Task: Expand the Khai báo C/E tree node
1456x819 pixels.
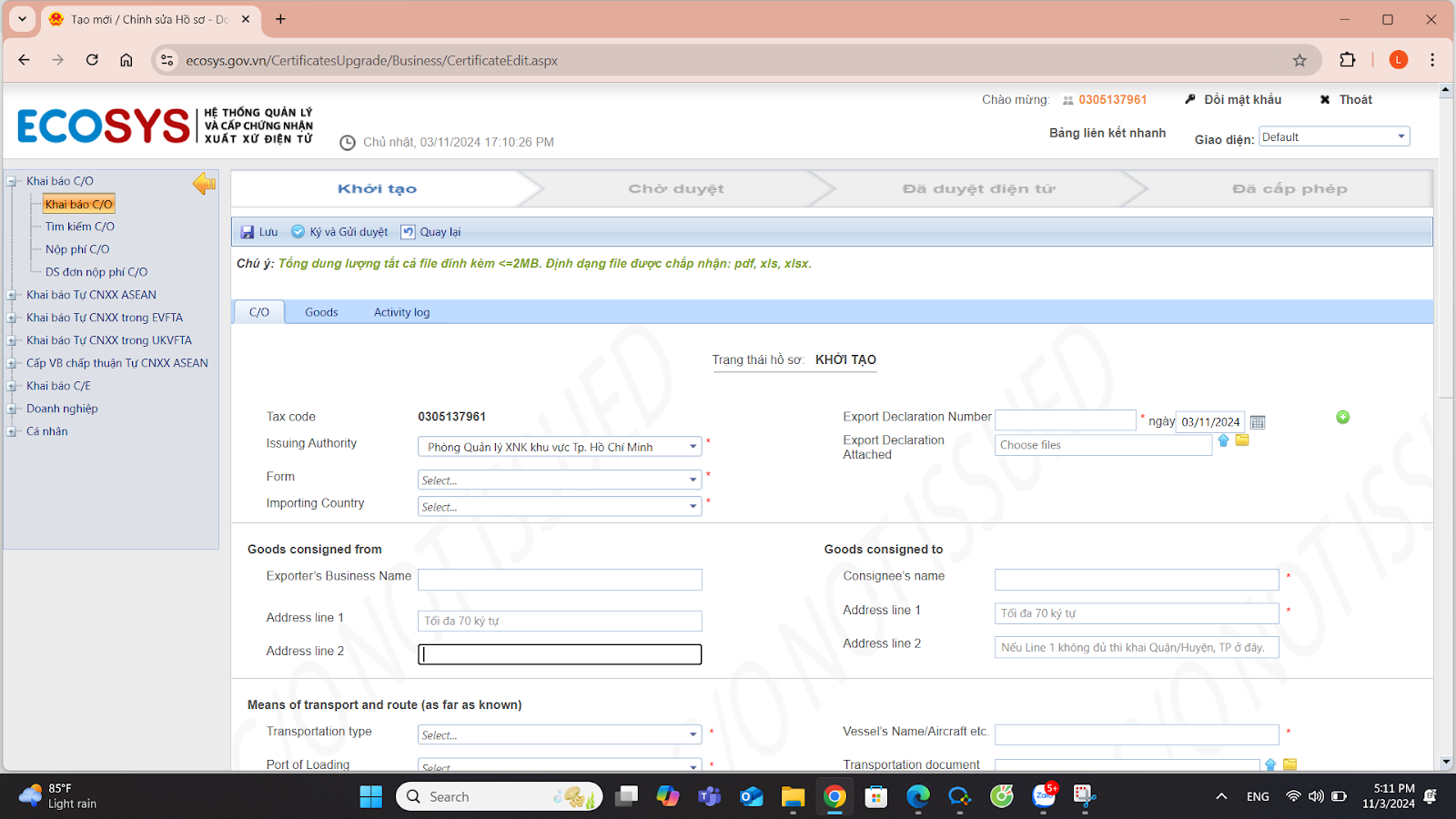Action: 12,386
